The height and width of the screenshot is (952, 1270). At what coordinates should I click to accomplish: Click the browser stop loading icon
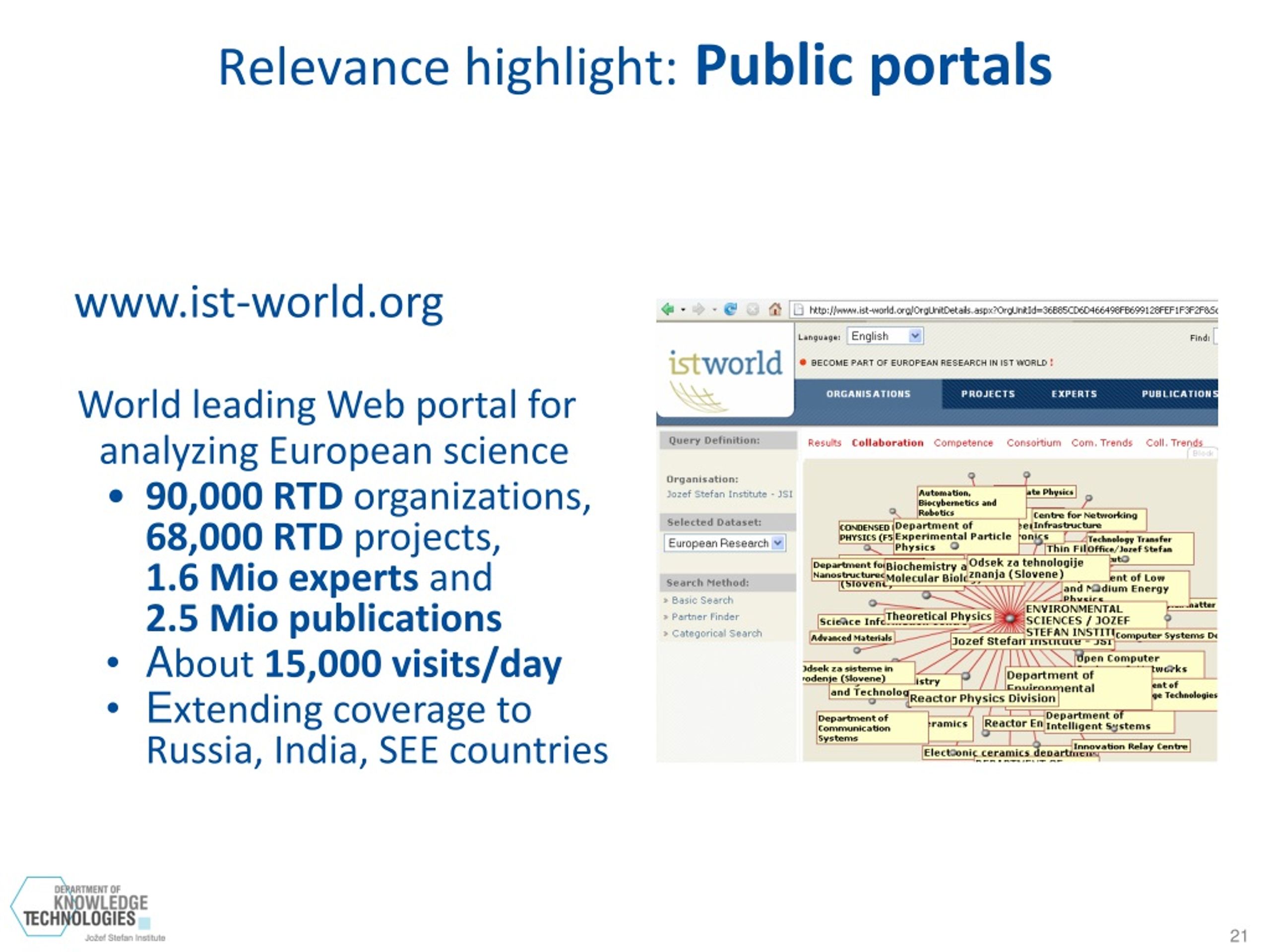[x=753, y=309]
